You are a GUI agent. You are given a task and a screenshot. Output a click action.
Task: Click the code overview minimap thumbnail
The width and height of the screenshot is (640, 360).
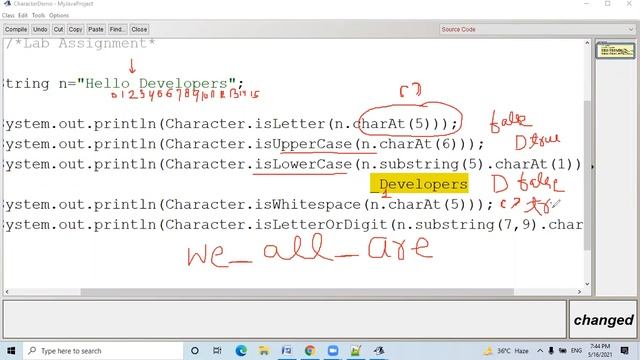pyautogui.click(x=615, y=51)
